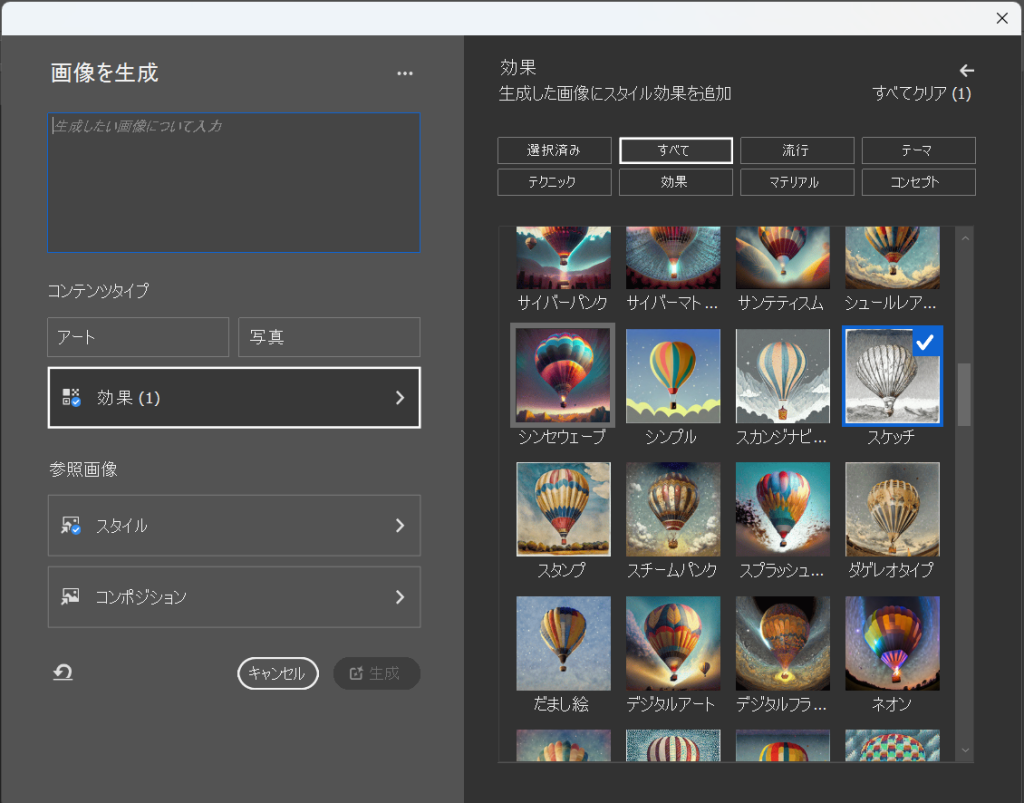Expand the スタイル row chevron
The width and height of the screenshot is (1024, 803).
(x=400, y=525)
